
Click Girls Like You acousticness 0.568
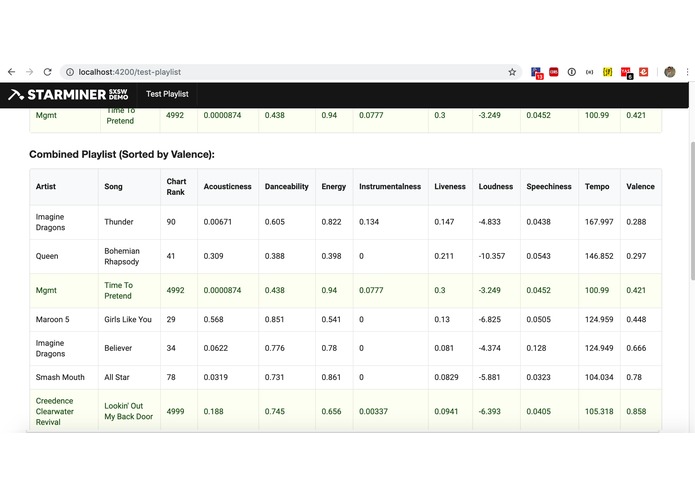pyautogui.click(x=213, y=319)
